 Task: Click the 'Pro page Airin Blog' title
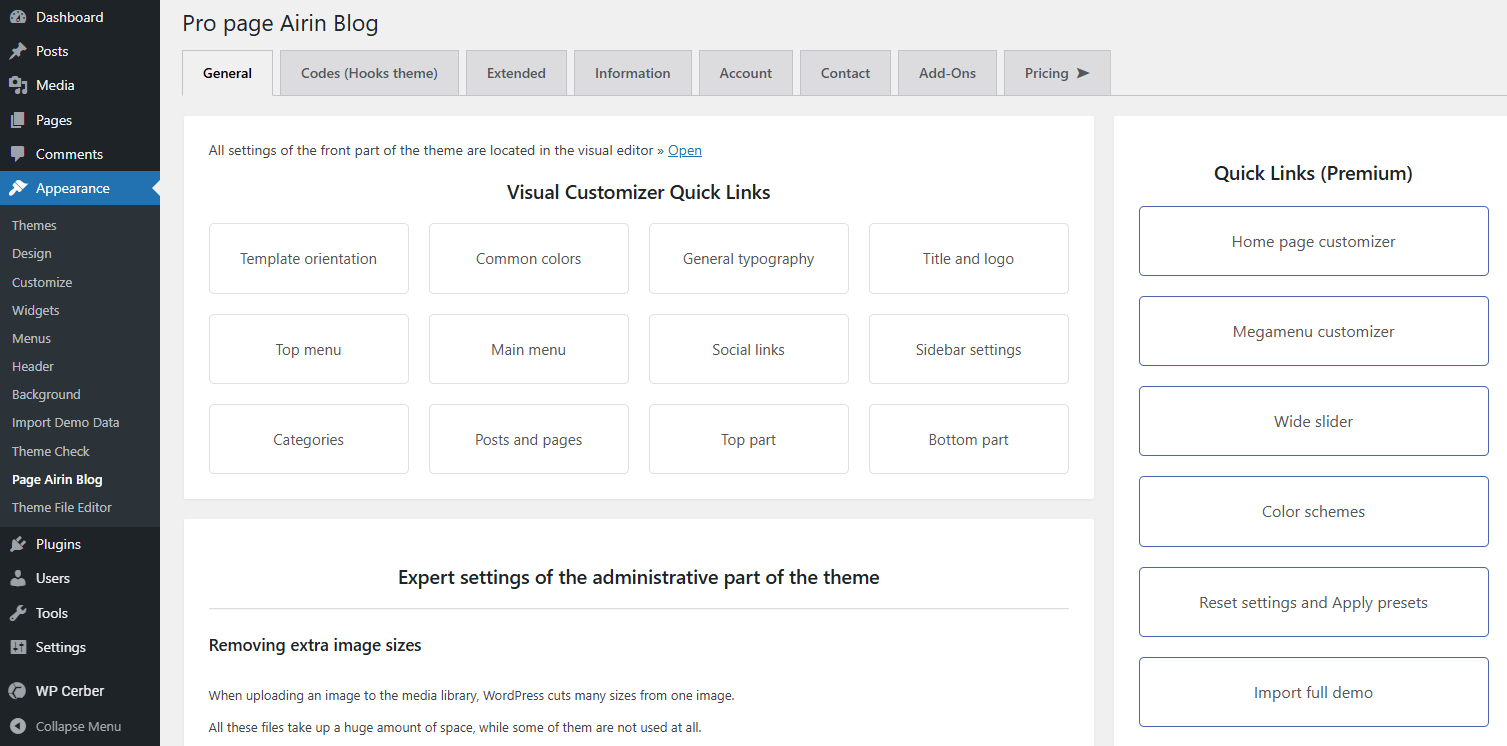[280, 23]
